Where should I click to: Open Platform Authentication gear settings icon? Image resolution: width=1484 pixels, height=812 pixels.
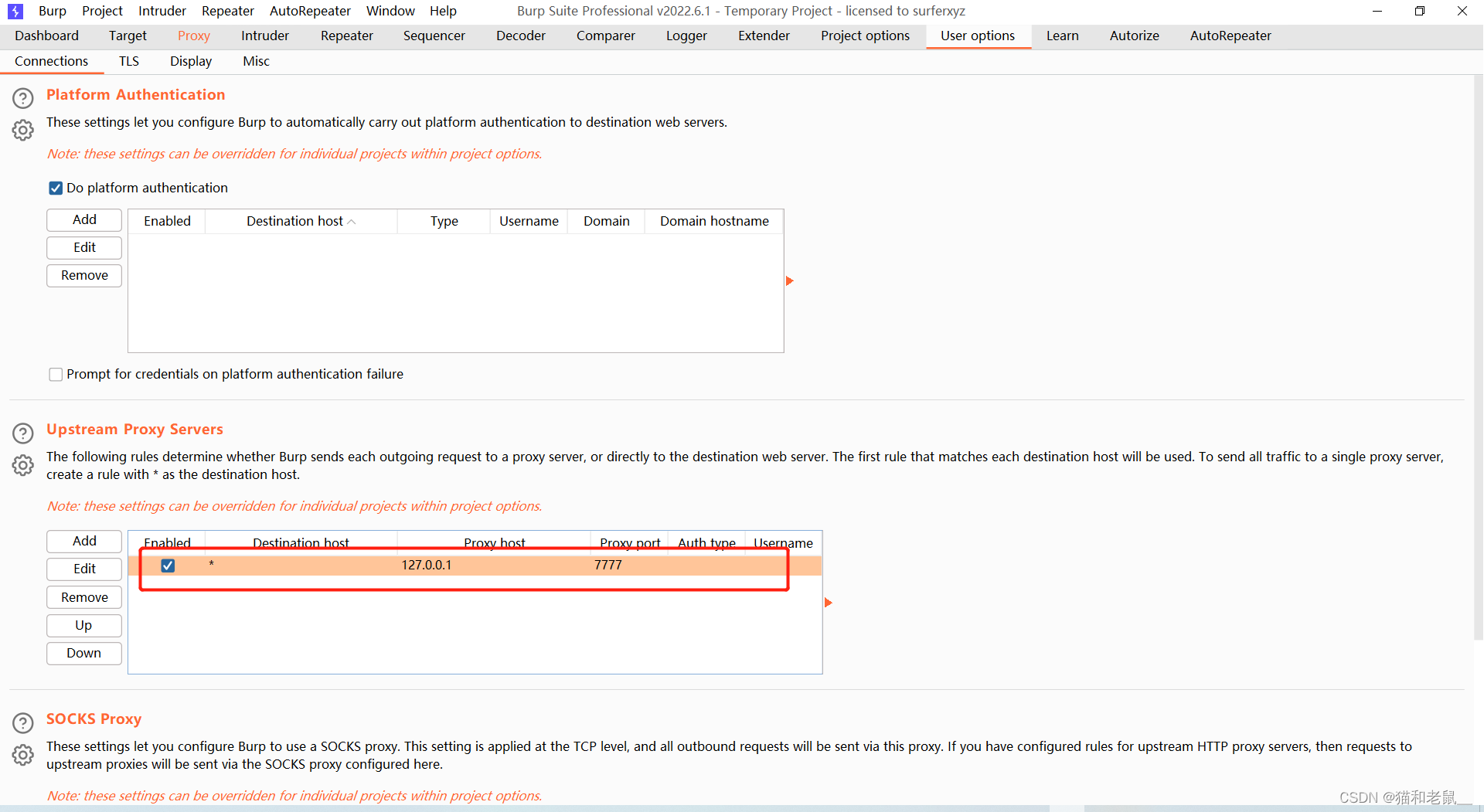click(23, 130)
